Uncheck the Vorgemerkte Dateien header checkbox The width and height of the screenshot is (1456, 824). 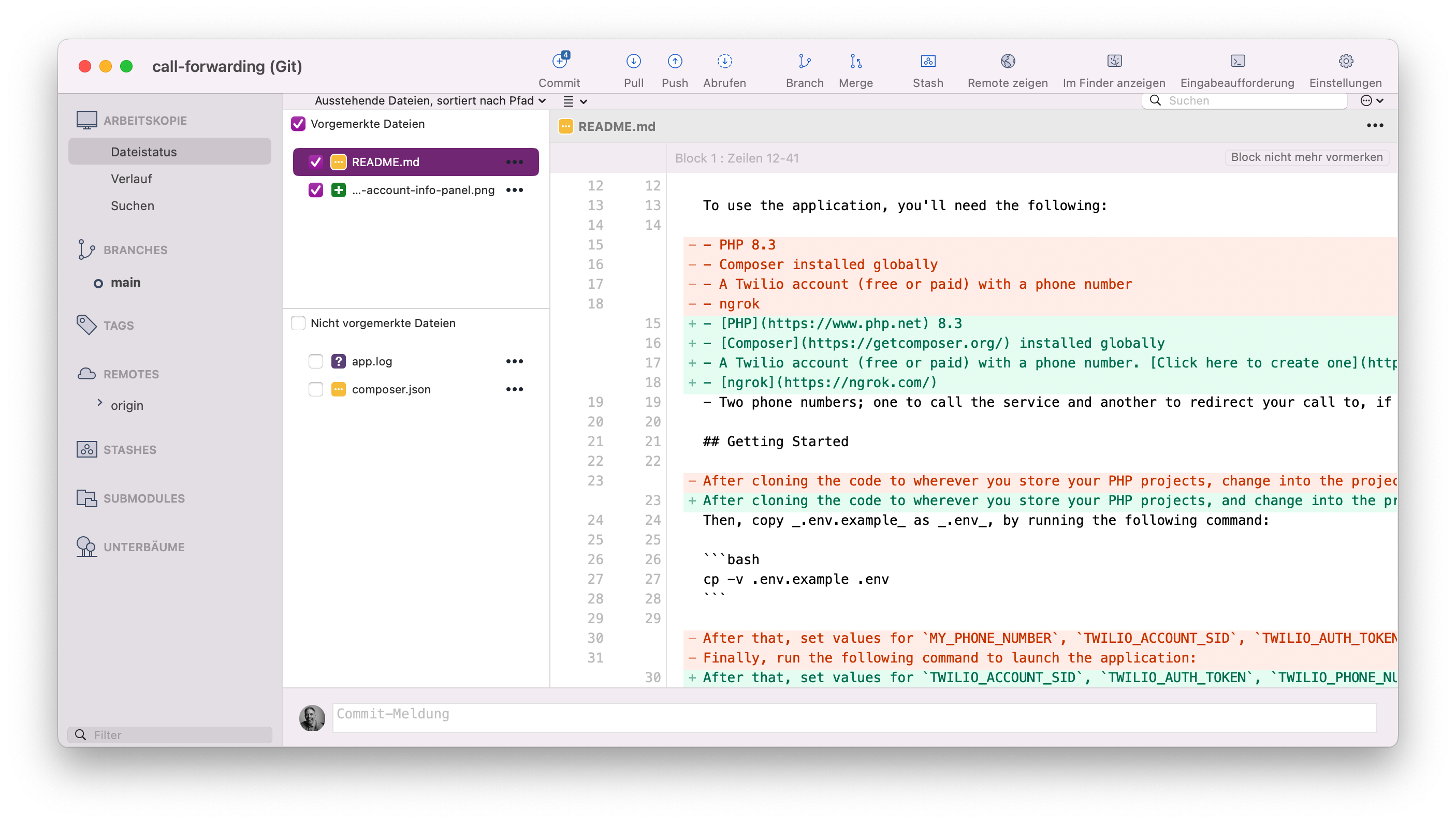click(298, 123)
